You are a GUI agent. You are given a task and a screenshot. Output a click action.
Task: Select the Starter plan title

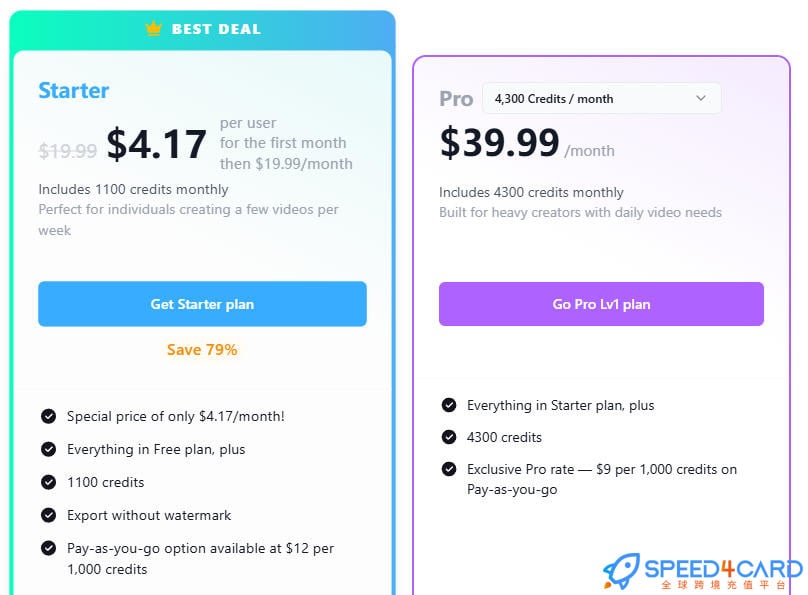74,90
